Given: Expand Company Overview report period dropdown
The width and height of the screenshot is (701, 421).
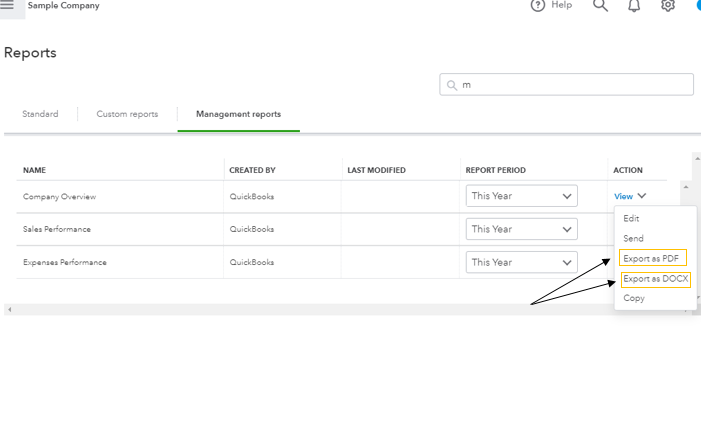Looking at the screenshot, I should (x=522, y=196).
